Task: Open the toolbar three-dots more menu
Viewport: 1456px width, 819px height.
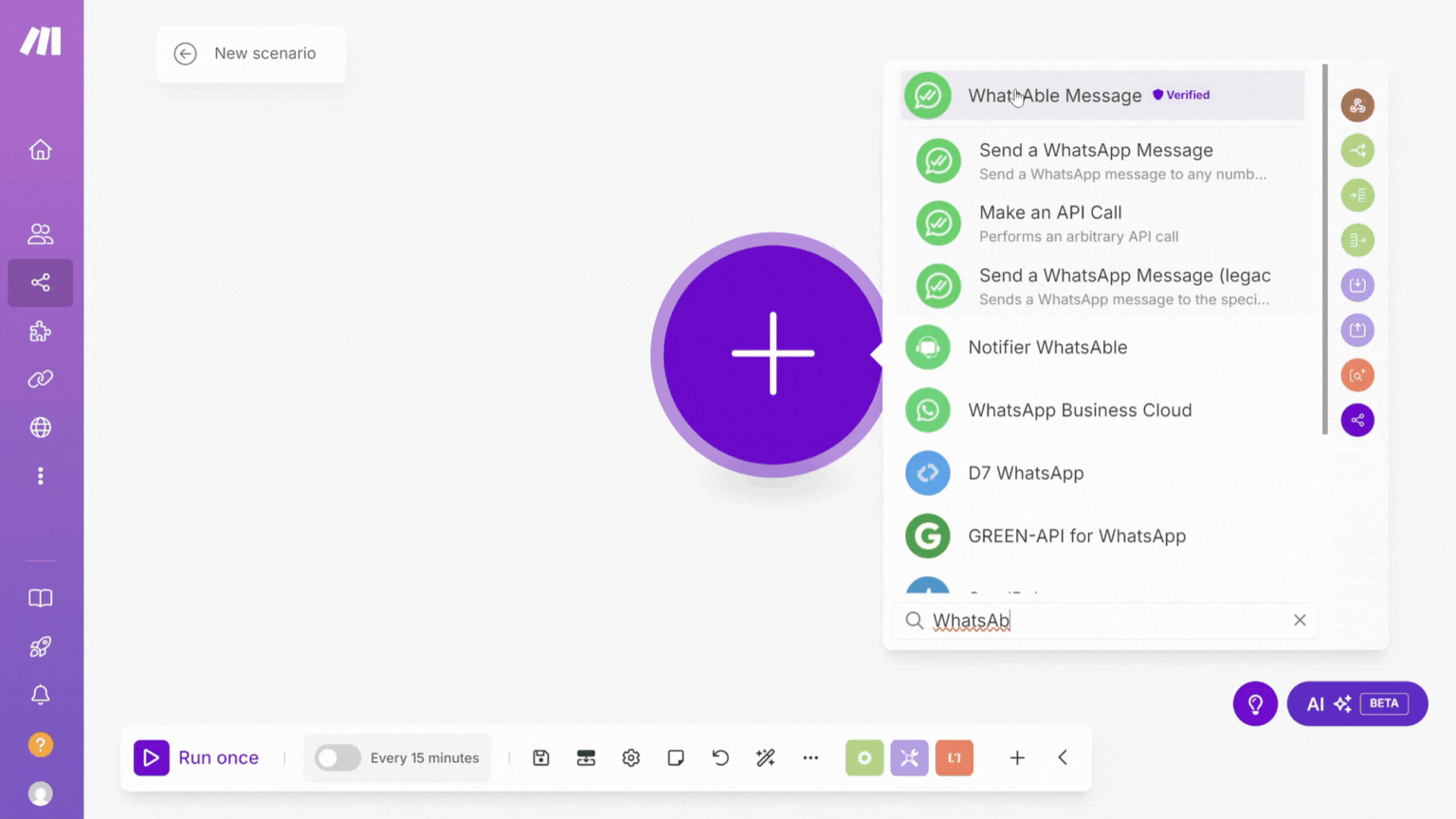Action: [x=810, y=757]
